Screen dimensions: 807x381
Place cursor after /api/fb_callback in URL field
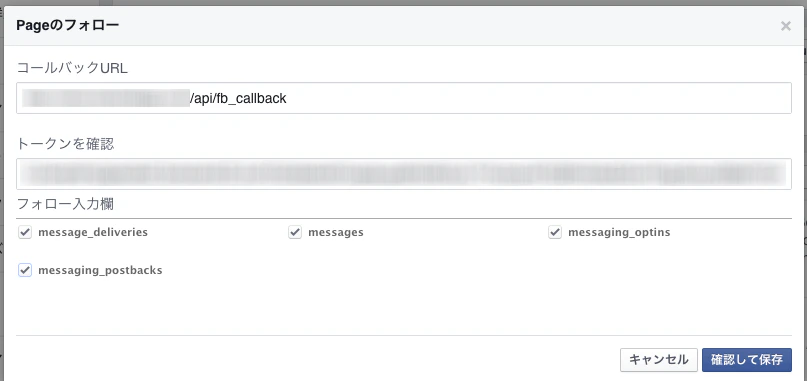tap(287, 98)
